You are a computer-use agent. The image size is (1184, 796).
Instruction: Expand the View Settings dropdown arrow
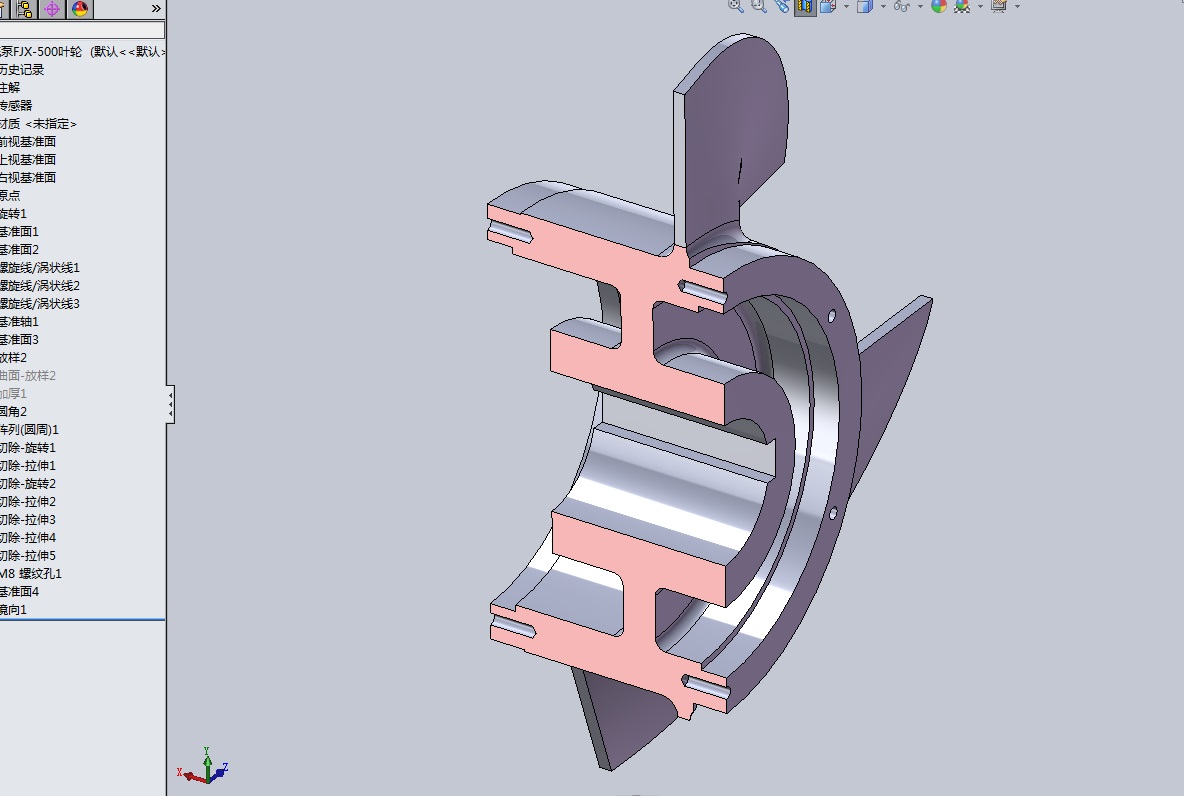point(1017,7)
